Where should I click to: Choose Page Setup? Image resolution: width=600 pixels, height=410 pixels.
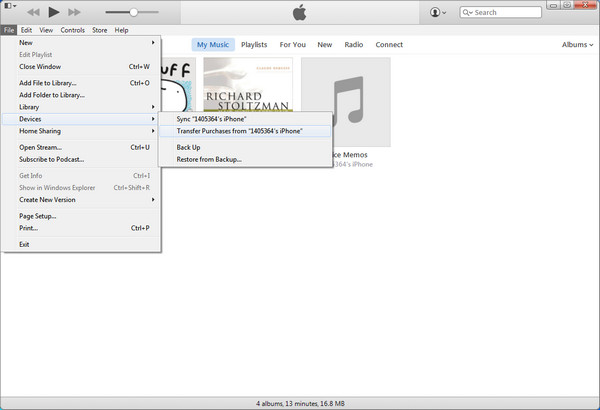(x=81, y=216)
